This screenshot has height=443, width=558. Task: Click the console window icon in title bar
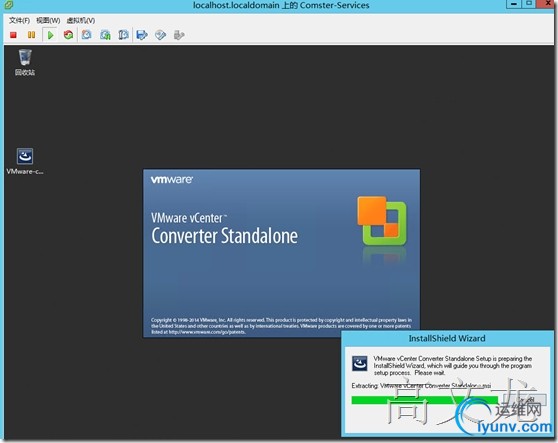point(9,5)
